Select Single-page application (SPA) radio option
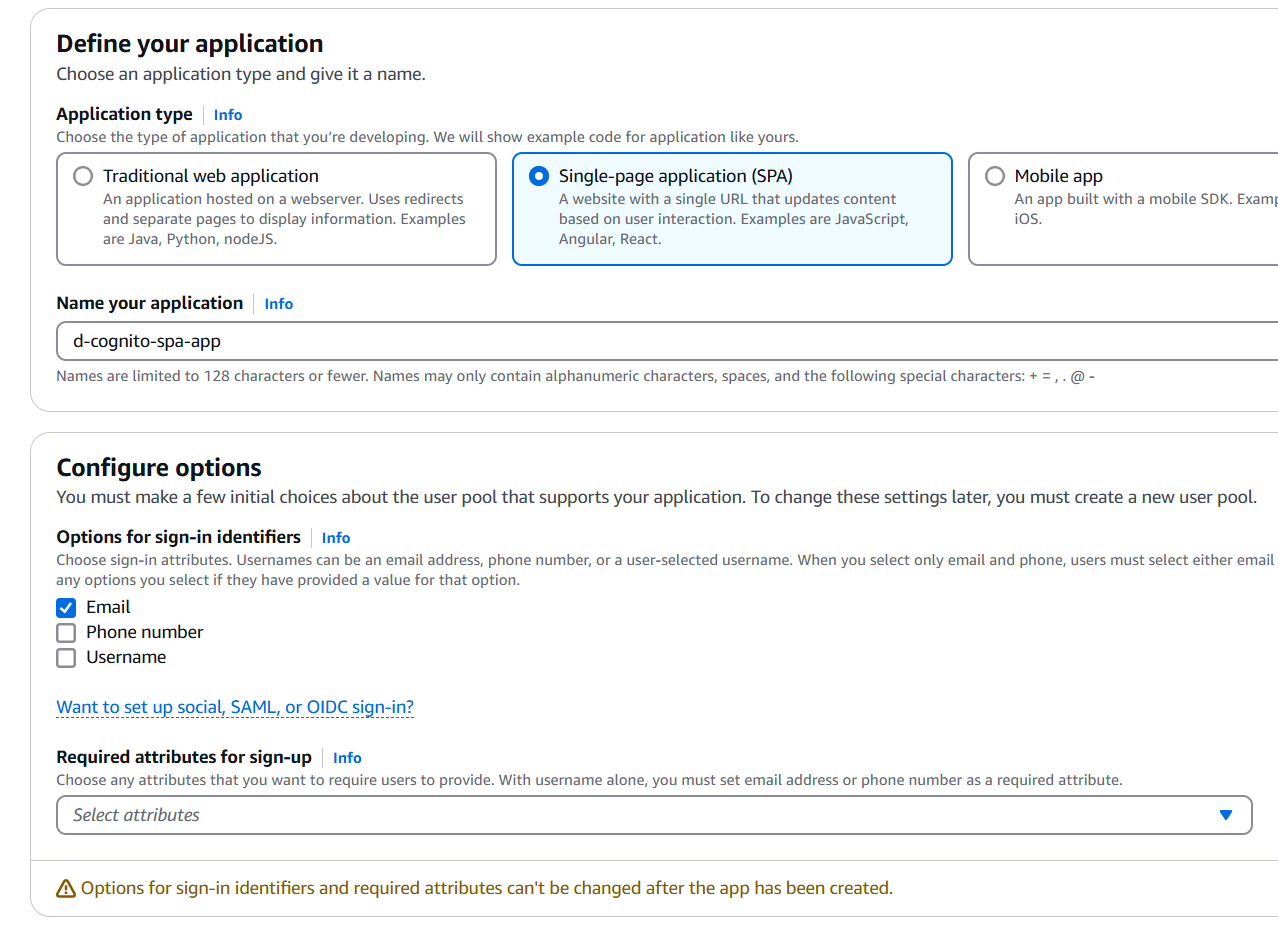1278x926 pixels. click(x=539, y=177)
